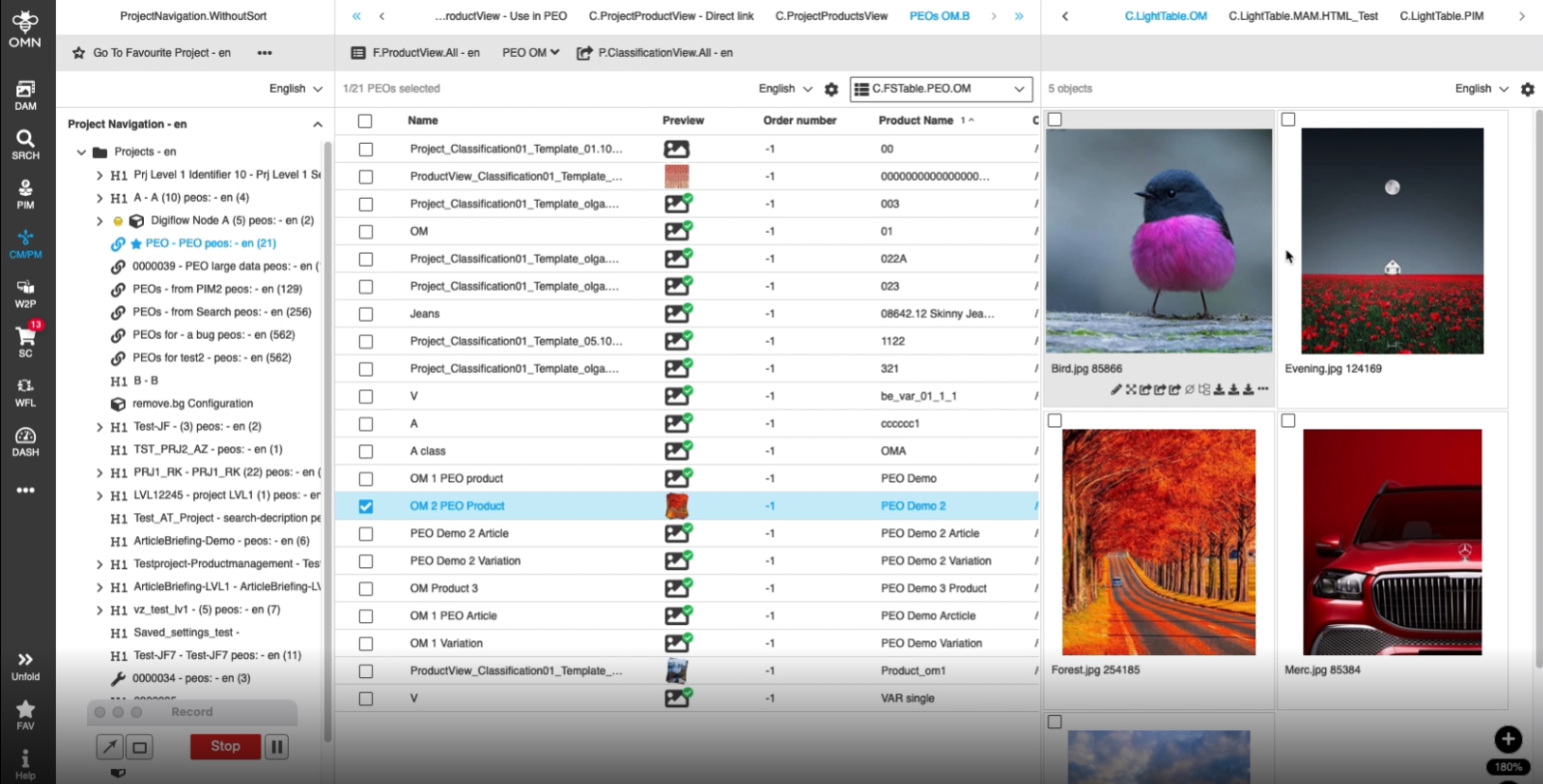Open the FAV favourites star icon
Image resolution: width=1543 pixels, height=784 pixels.
26,715
